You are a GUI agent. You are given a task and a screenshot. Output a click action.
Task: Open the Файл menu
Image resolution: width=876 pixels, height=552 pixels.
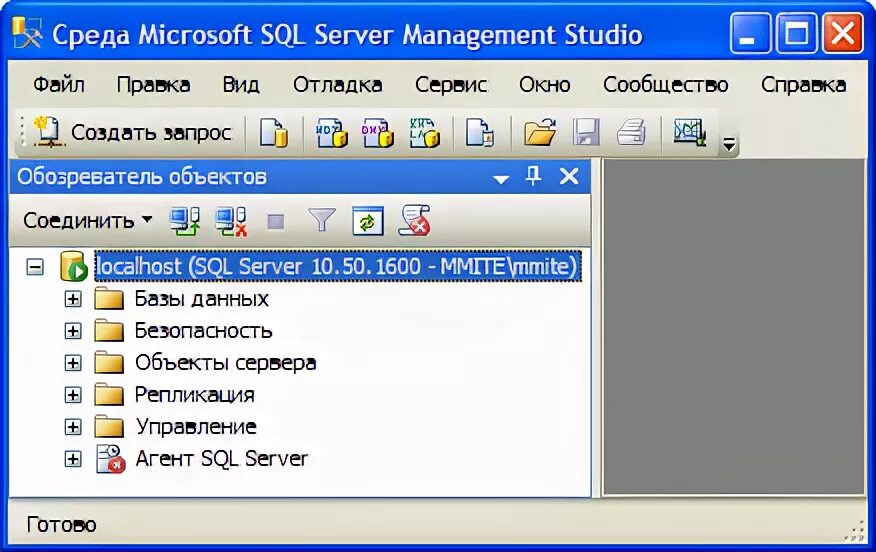point(59,85)
